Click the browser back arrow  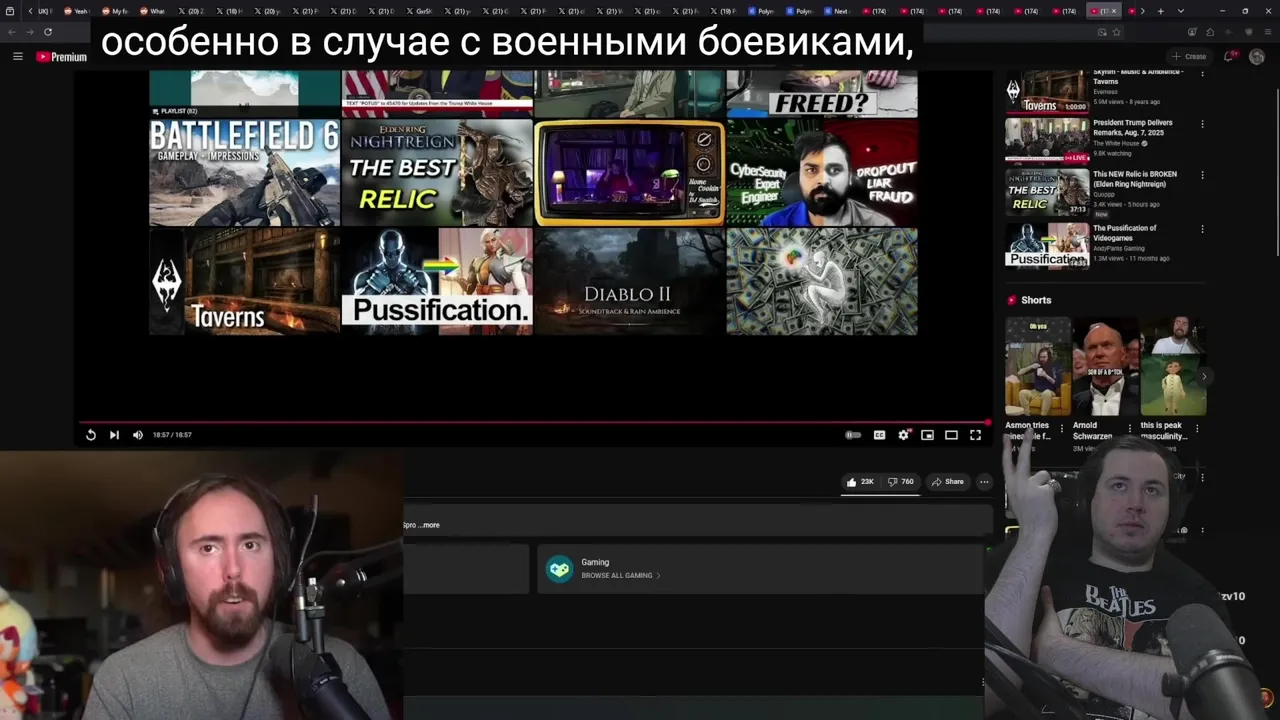[12, 32]
